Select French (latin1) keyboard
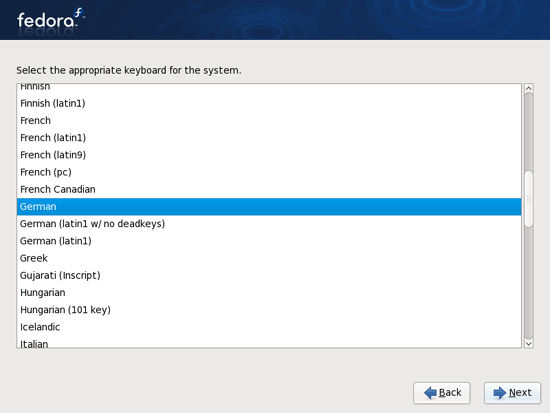 (269, 138)
